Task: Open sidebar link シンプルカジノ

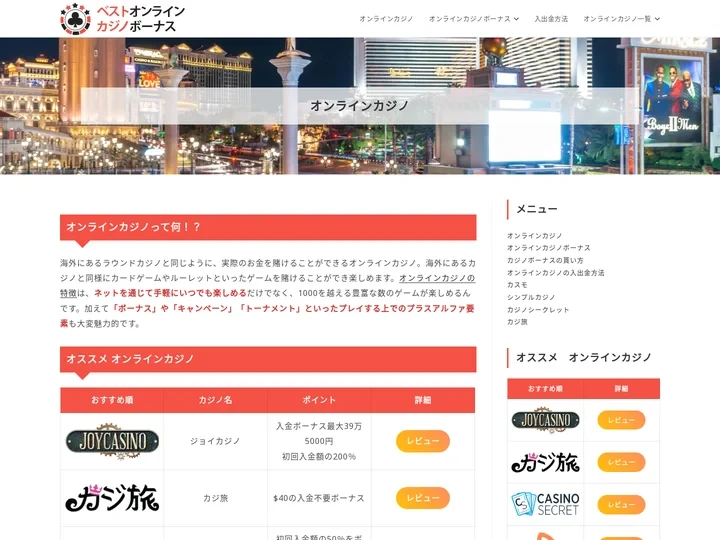Action: coord(531,298)
